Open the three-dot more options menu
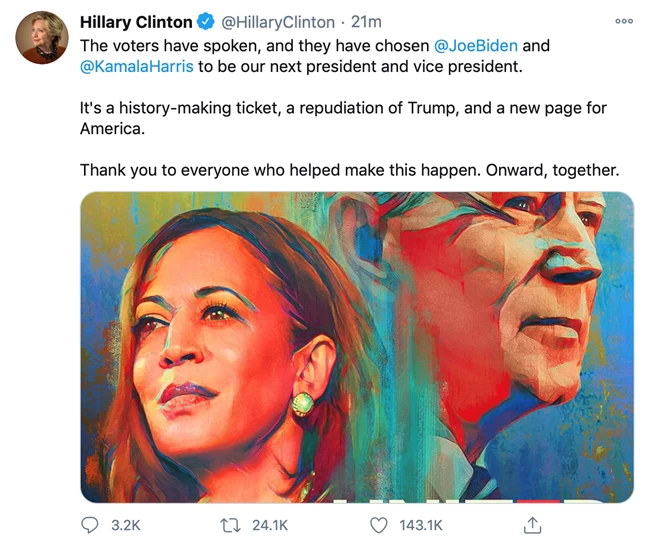 click(x=624, y=21)
